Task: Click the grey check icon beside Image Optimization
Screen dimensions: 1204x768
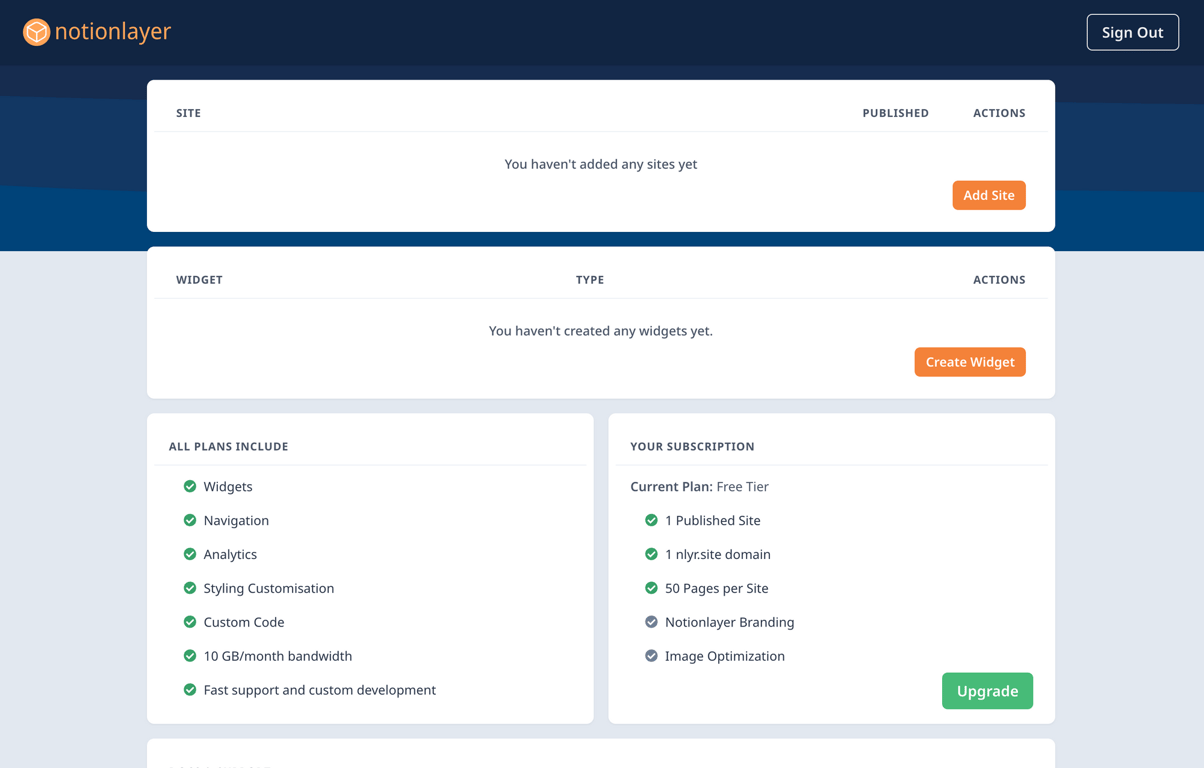Action: (x=651, y=656)
